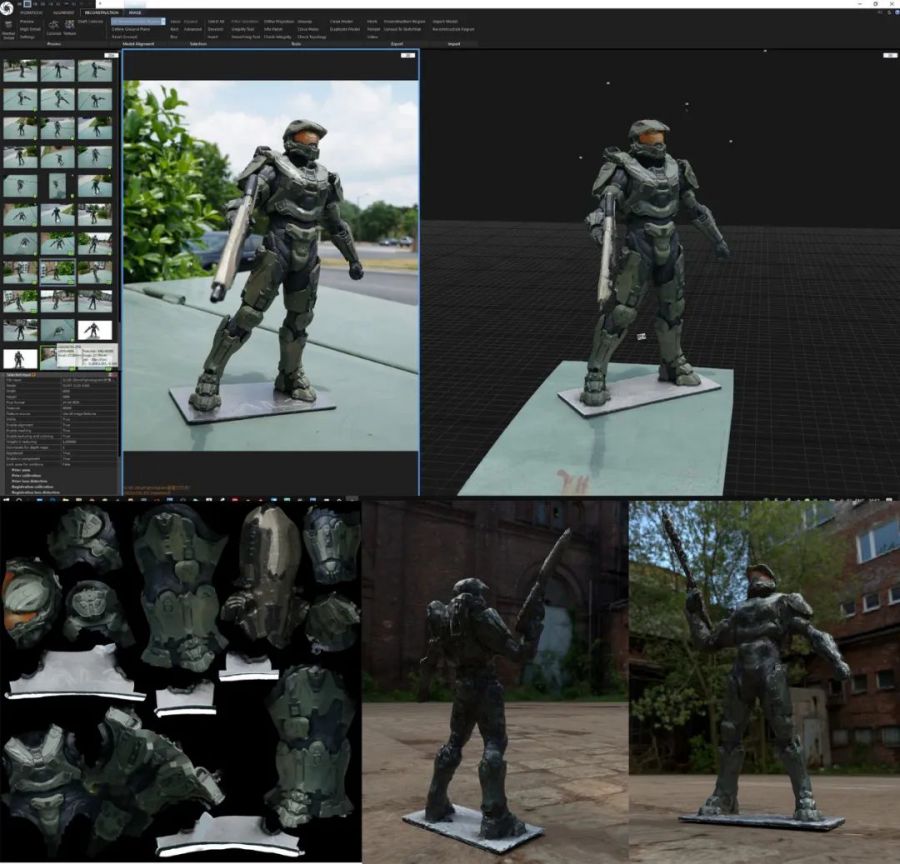Start Normal Detail reconstruction
This screenshot has height=864, width=900.
click(x=9, y=30)
